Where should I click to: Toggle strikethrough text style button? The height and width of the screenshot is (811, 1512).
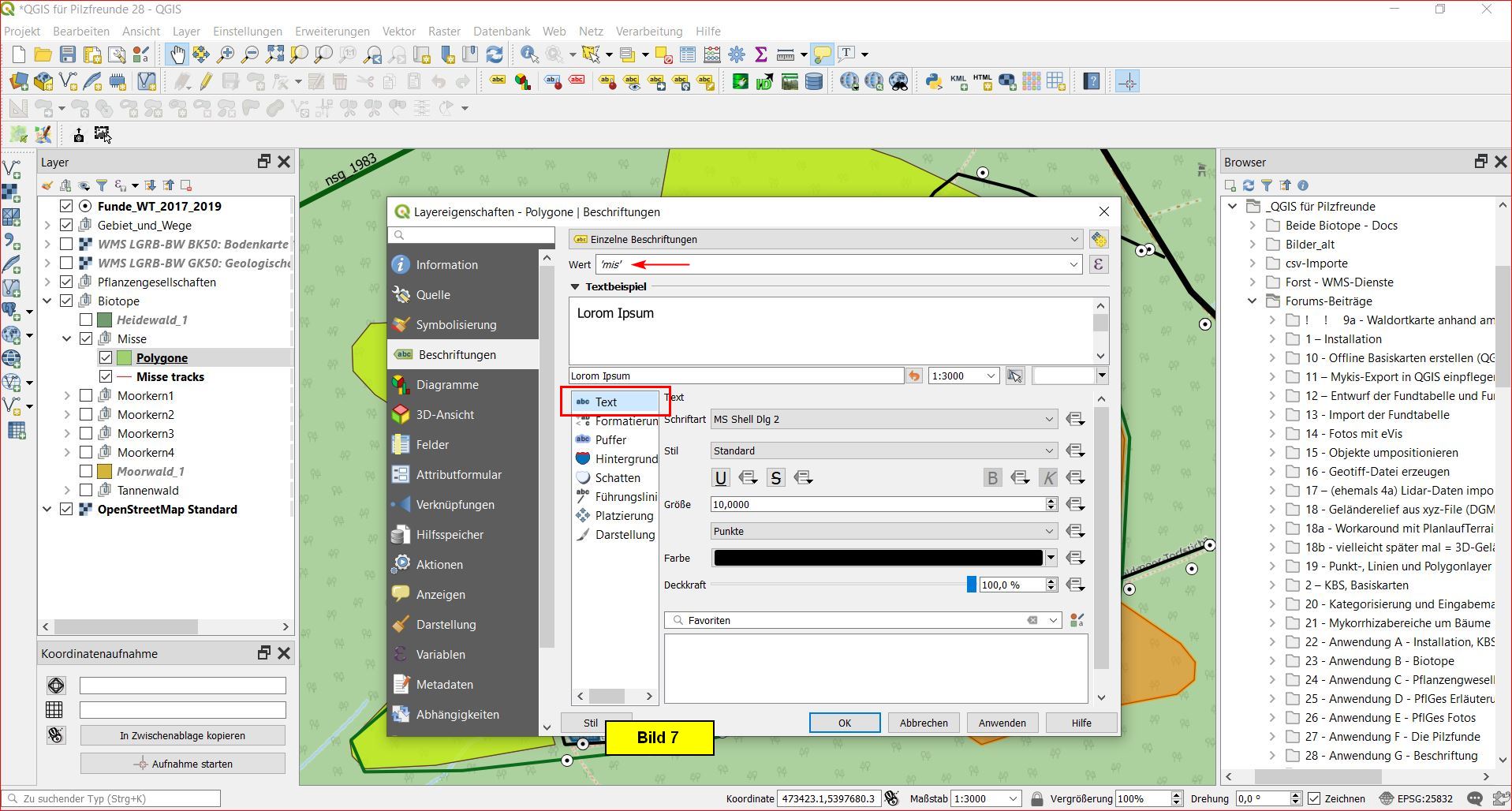click(776, 478)
